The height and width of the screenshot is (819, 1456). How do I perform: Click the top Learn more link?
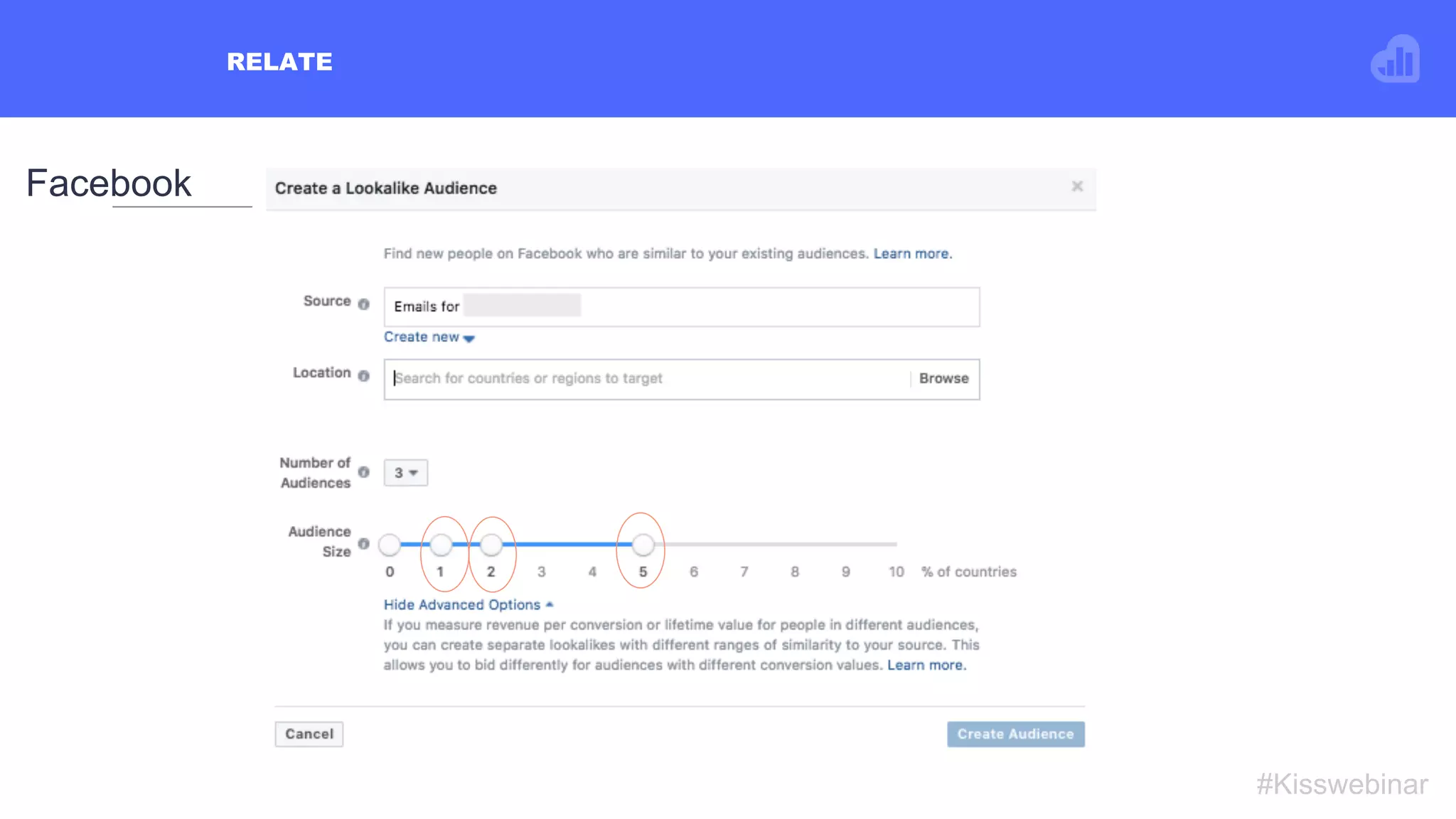point(912,254)
